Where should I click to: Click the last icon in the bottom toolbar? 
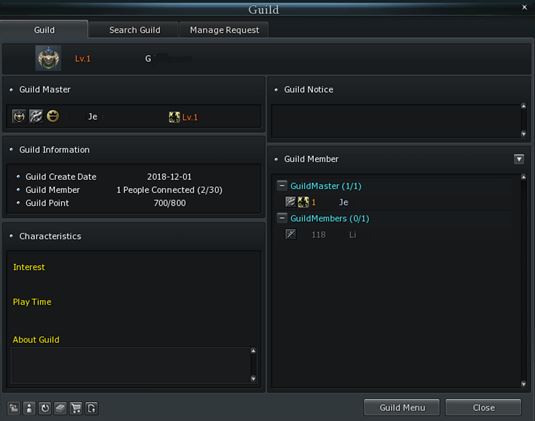tap(92, 408)
